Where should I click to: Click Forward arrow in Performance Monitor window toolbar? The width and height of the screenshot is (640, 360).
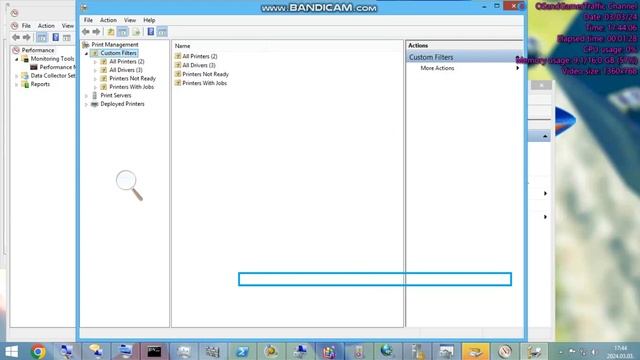click(27, 38)
